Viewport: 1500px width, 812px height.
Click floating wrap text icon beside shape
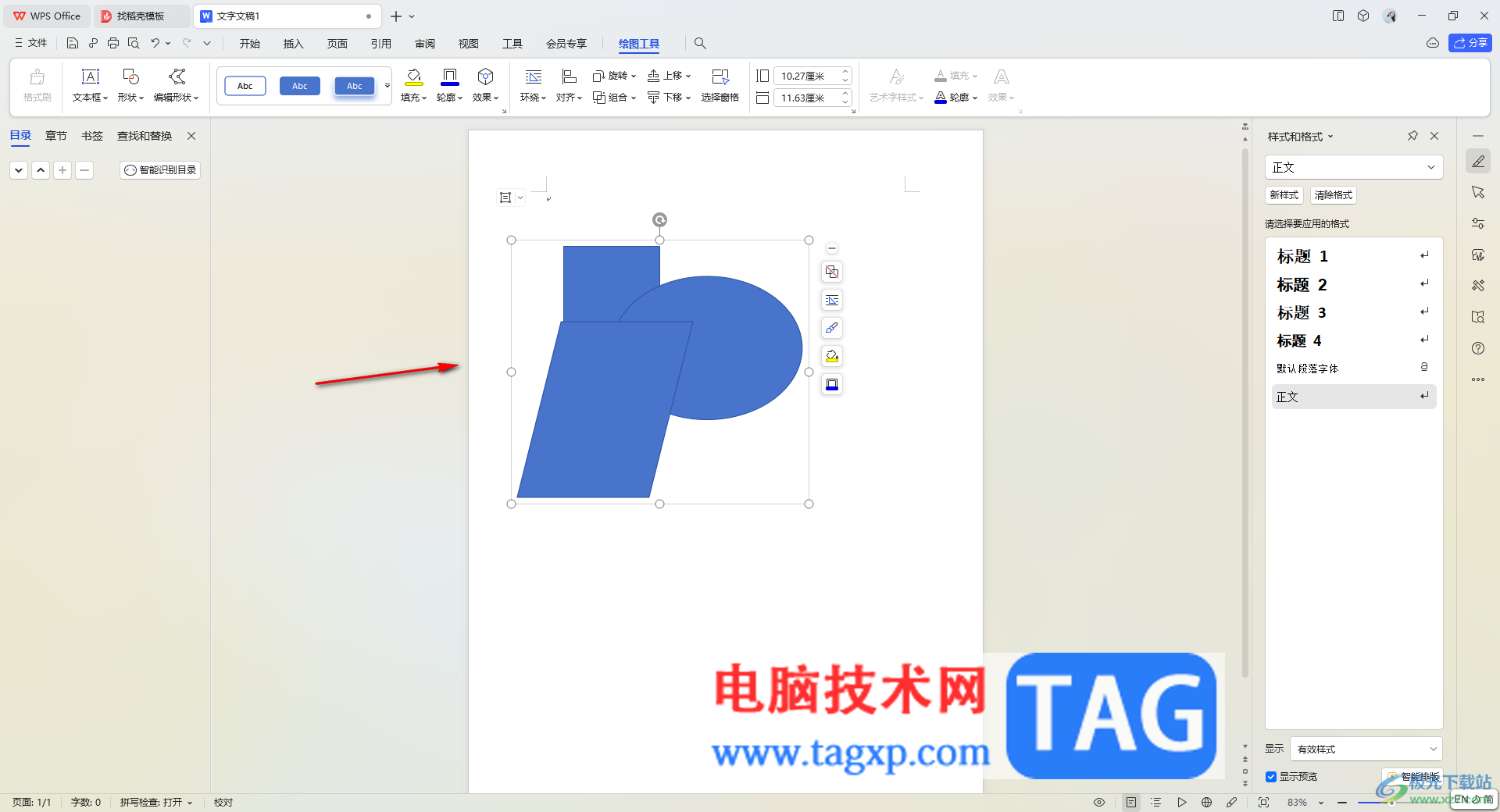[832, 300]
